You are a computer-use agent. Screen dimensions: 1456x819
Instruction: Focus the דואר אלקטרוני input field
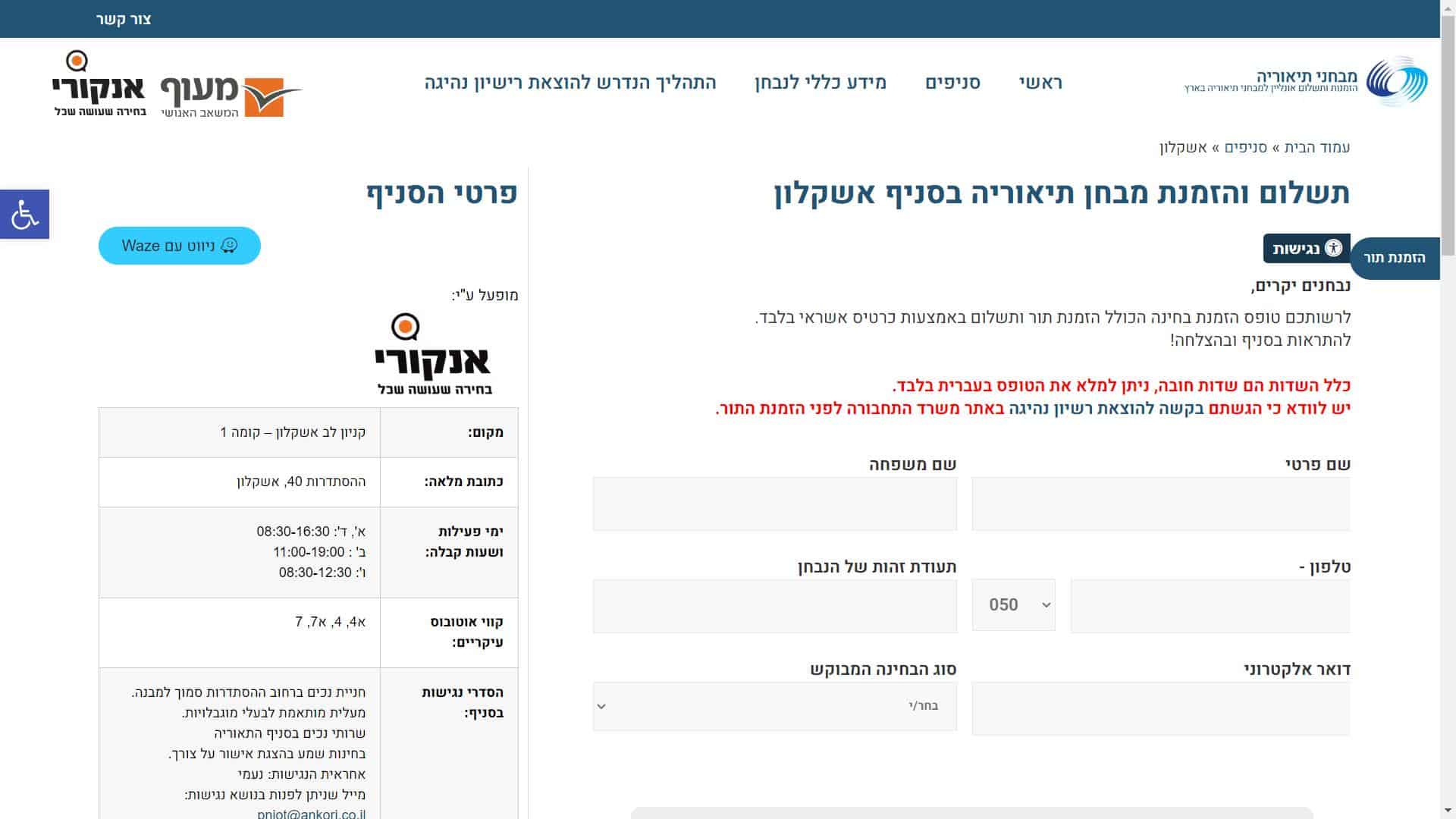pos(1161,708)
